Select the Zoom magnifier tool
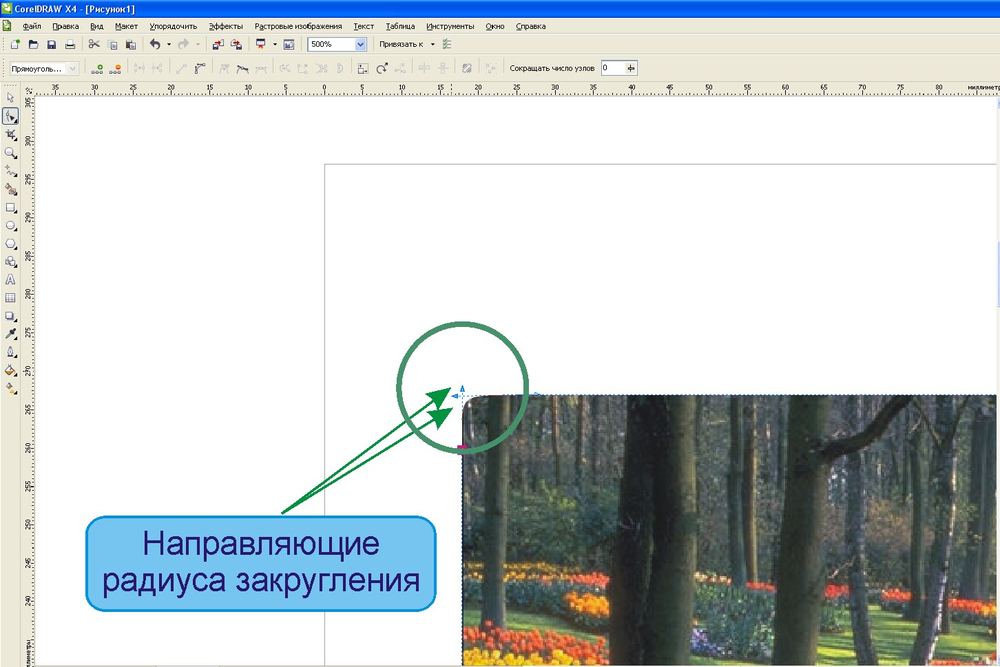 pyautogui.click(x=10, y=153)
